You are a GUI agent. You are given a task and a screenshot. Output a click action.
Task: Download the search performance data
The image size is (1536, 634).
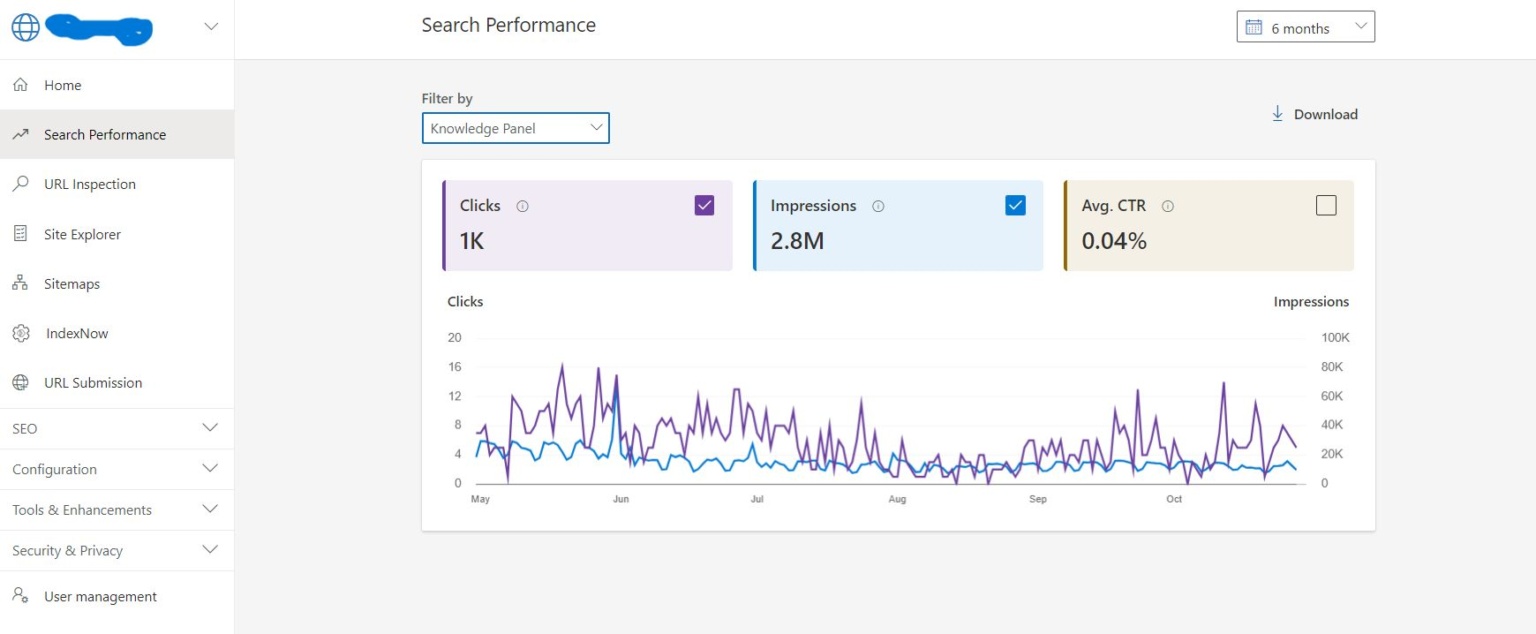tap(1315, 114)
